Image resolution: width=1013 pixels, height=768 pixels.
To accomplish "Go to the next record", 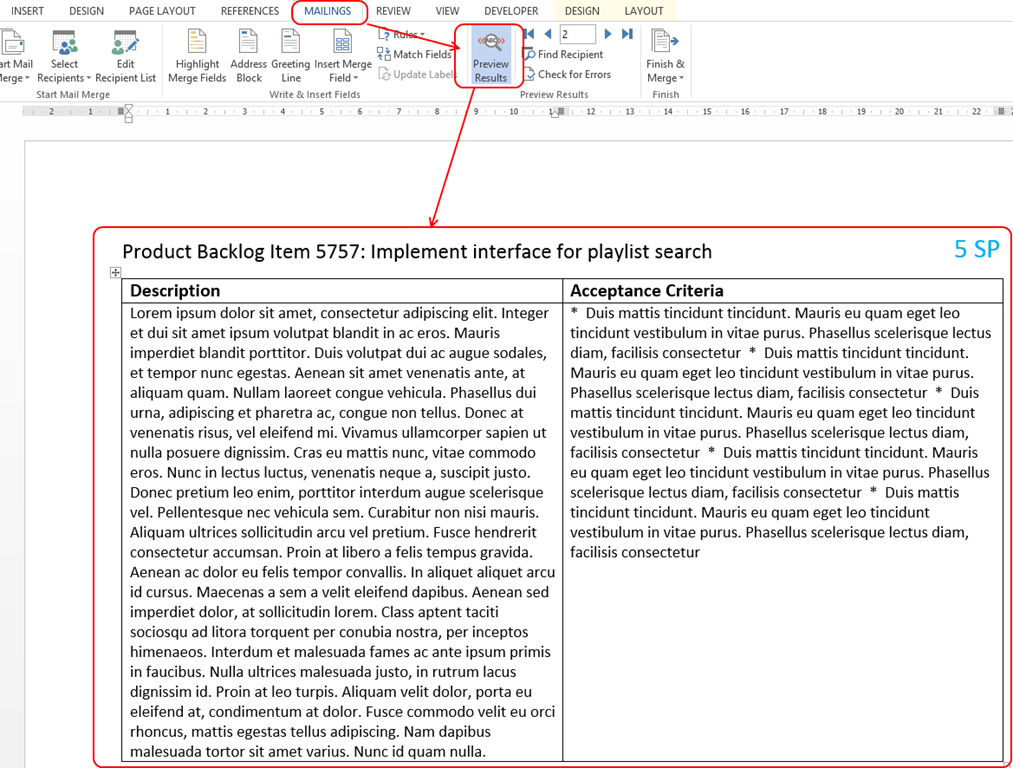I will [608, 34].
